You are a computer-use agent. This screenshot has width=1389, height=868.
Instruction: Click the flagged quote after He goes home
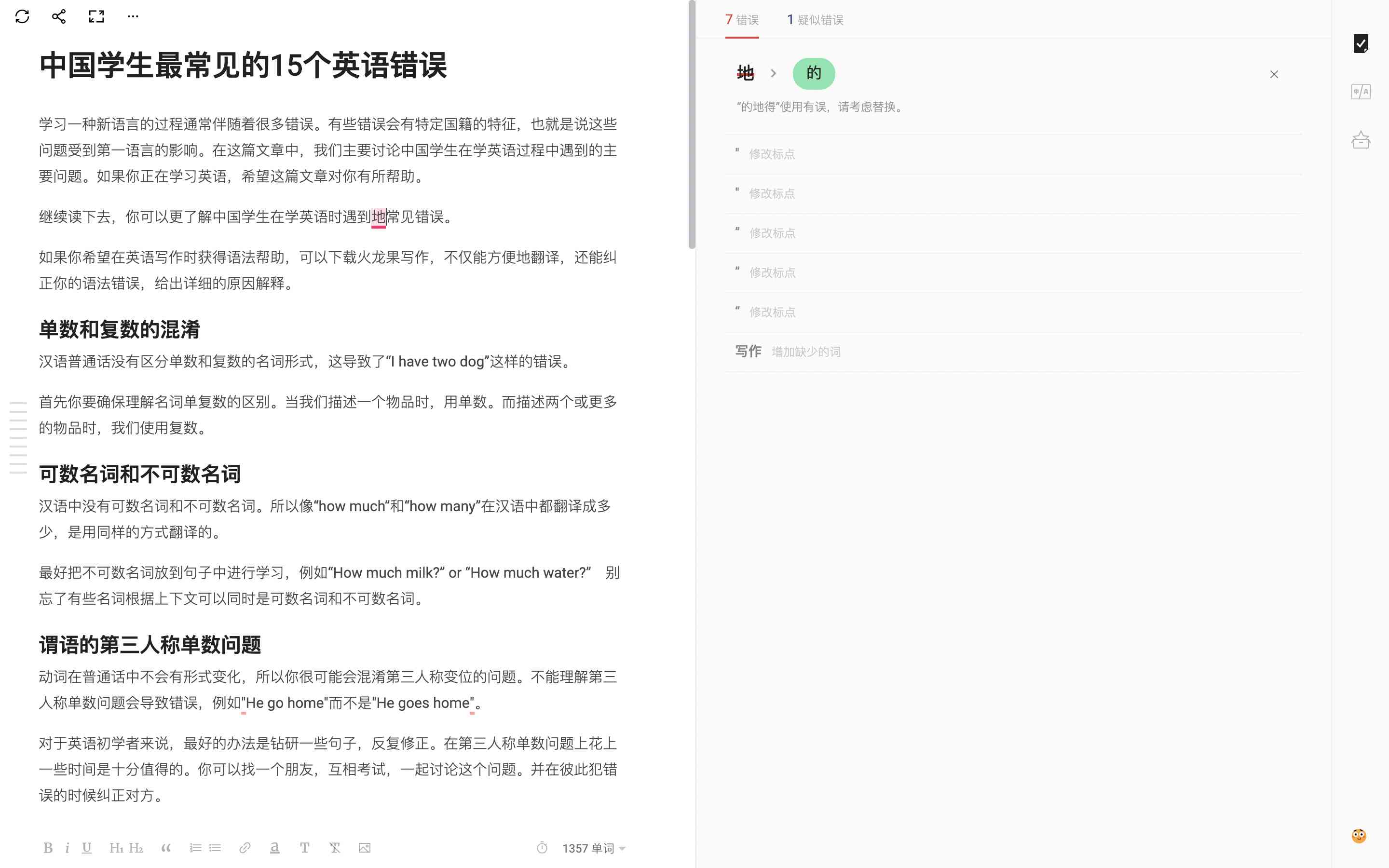point(472,704)
